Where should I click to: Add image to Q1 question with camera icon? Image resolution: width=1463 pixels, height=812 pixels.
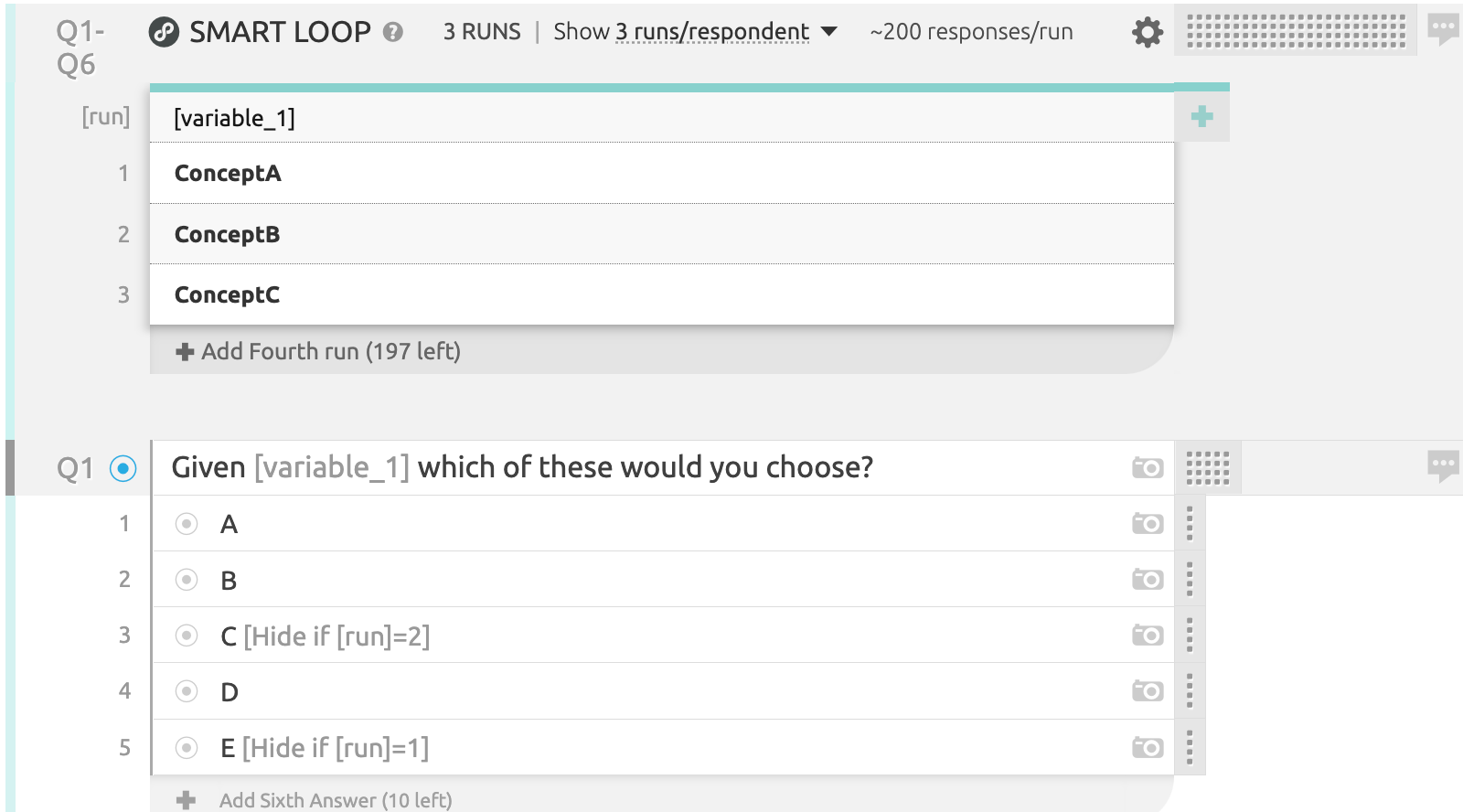tap(1148, 468)
